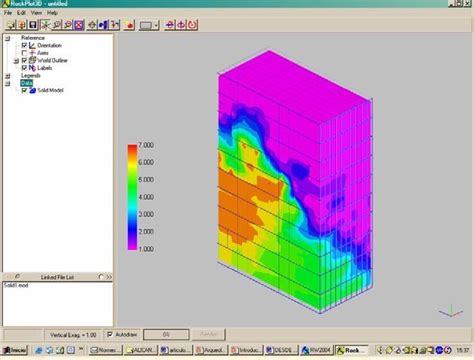Click the first red rotation axis icon
The height and width of the screenshot is (360, 474).
pos(170,25)
